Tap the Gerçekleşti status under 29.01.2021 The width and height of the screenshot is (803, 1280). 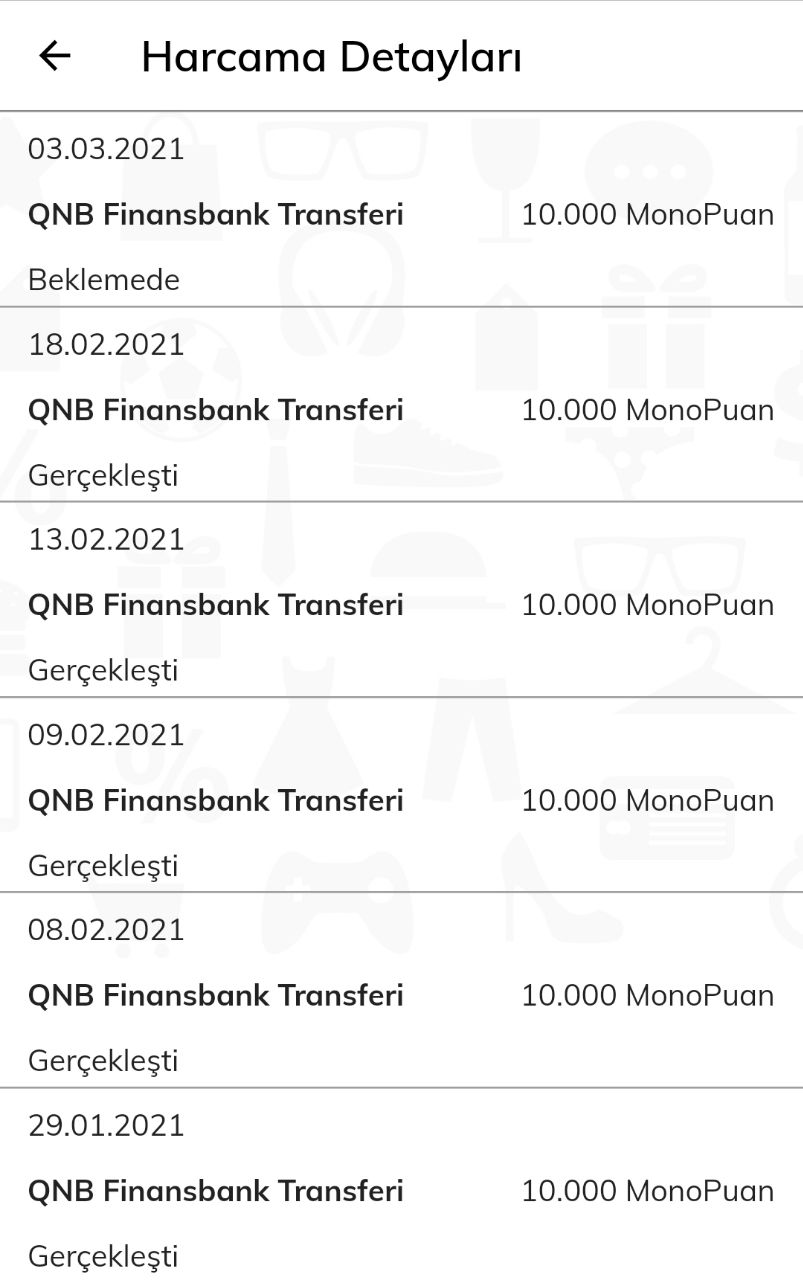coord(103,1257)
